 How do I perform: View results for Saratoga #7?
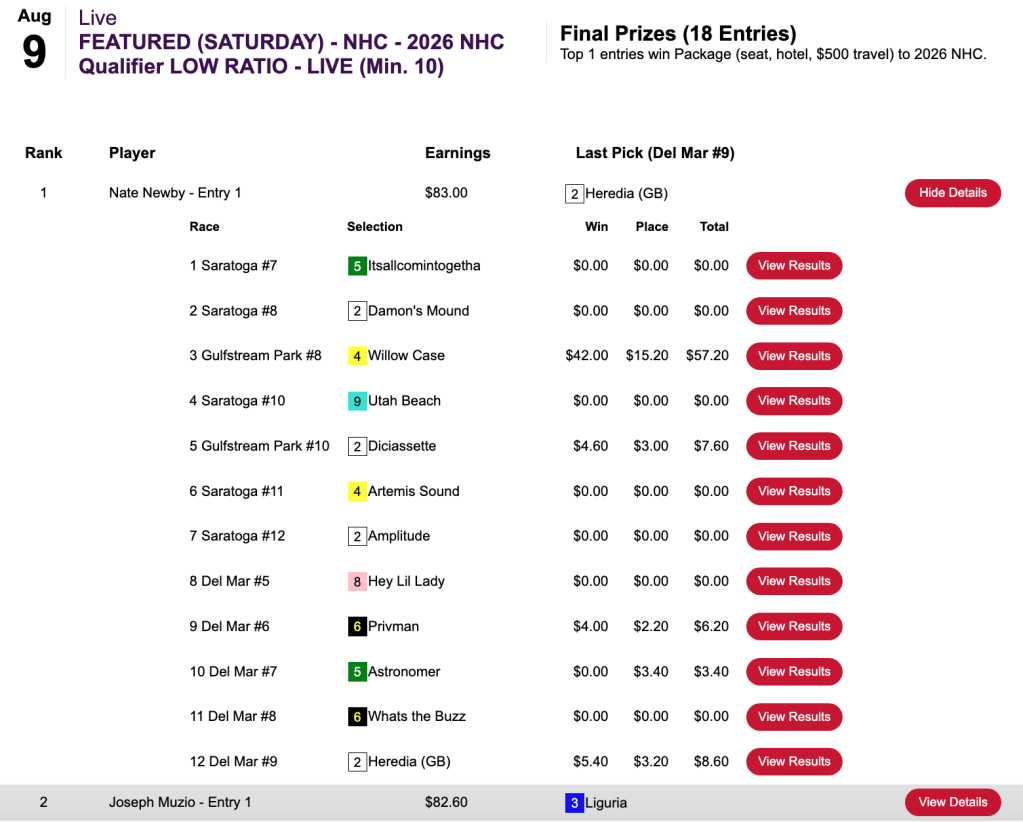[794, 266]
